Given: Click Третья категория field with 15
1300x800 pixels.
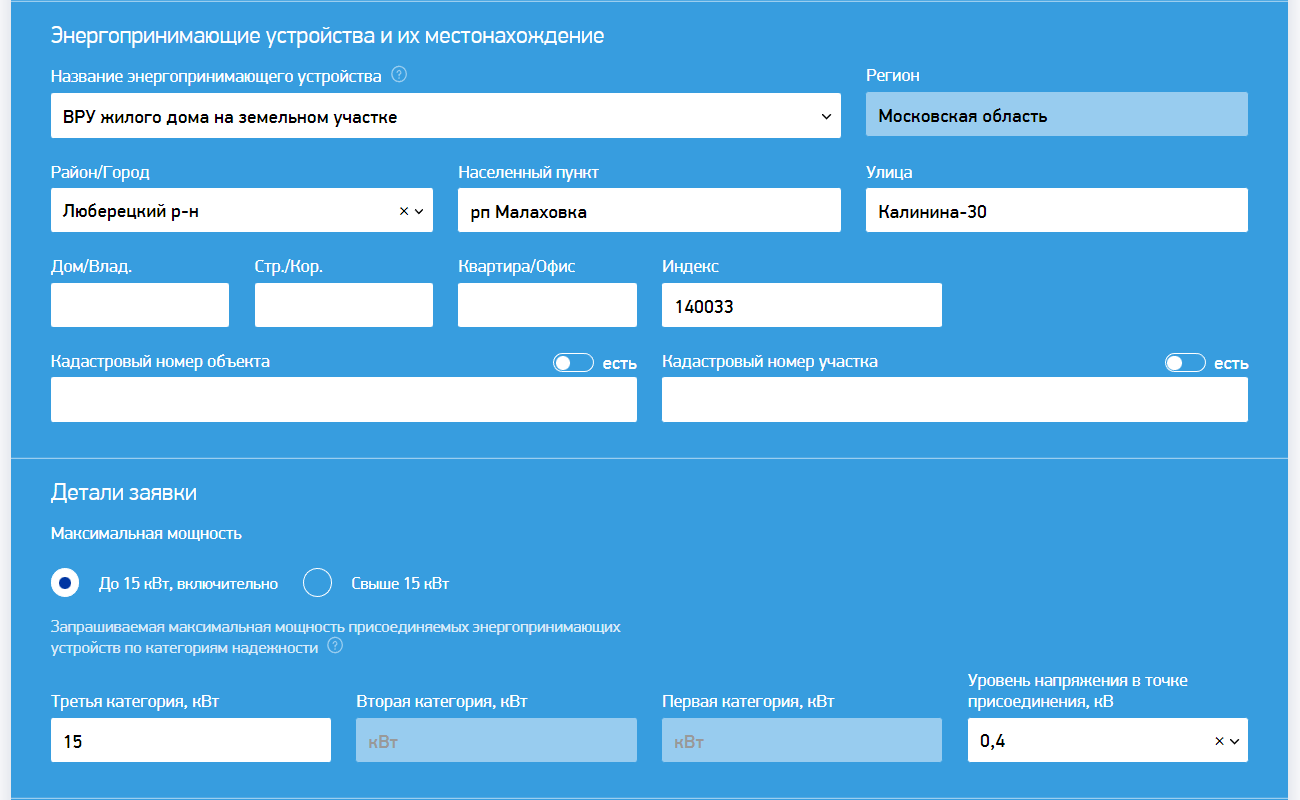Looking at the screenshot, I should click(x=191, y=741).
